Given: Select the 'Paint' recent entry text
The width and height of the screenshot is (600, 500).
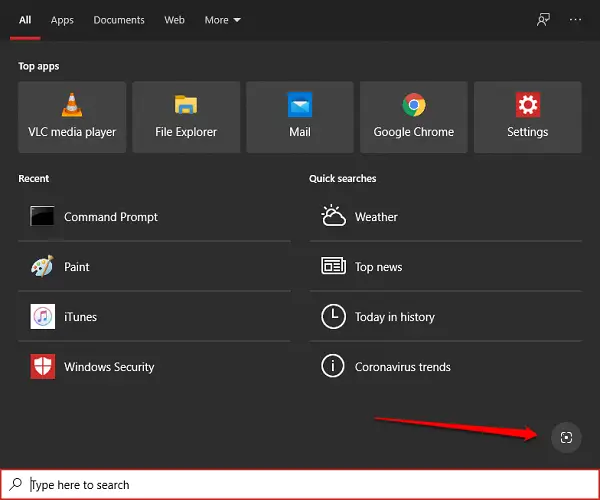Looking at the screenshot, I should pos(77,267).
